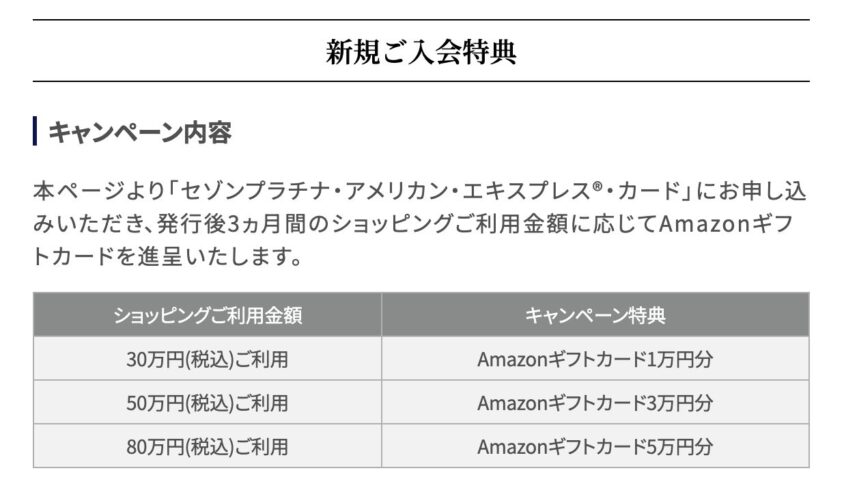844x488 pixels.
Task: Select the 50万円(税込)ご利用 table cell
Action: click(x=207, y=403)
